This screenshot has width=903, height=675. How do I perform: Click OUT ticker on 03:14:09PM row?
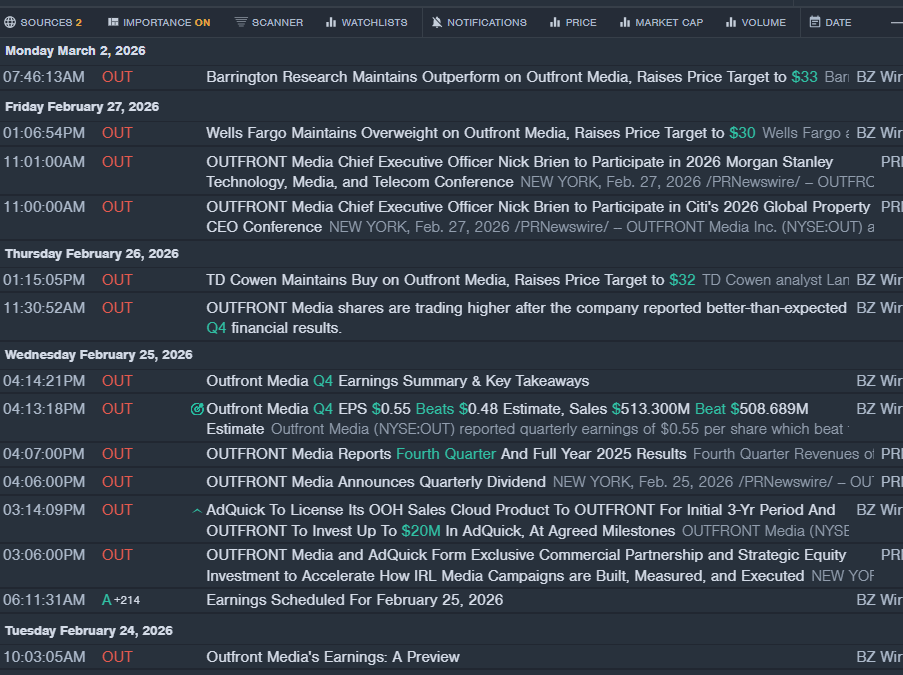pos(117,510)
